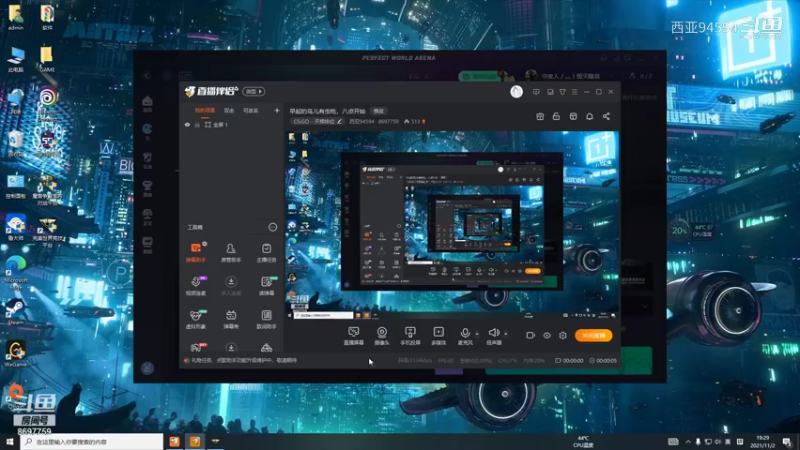Open the Windows notification center icon
Screen dimensions: 800x450
click(788, 441)
